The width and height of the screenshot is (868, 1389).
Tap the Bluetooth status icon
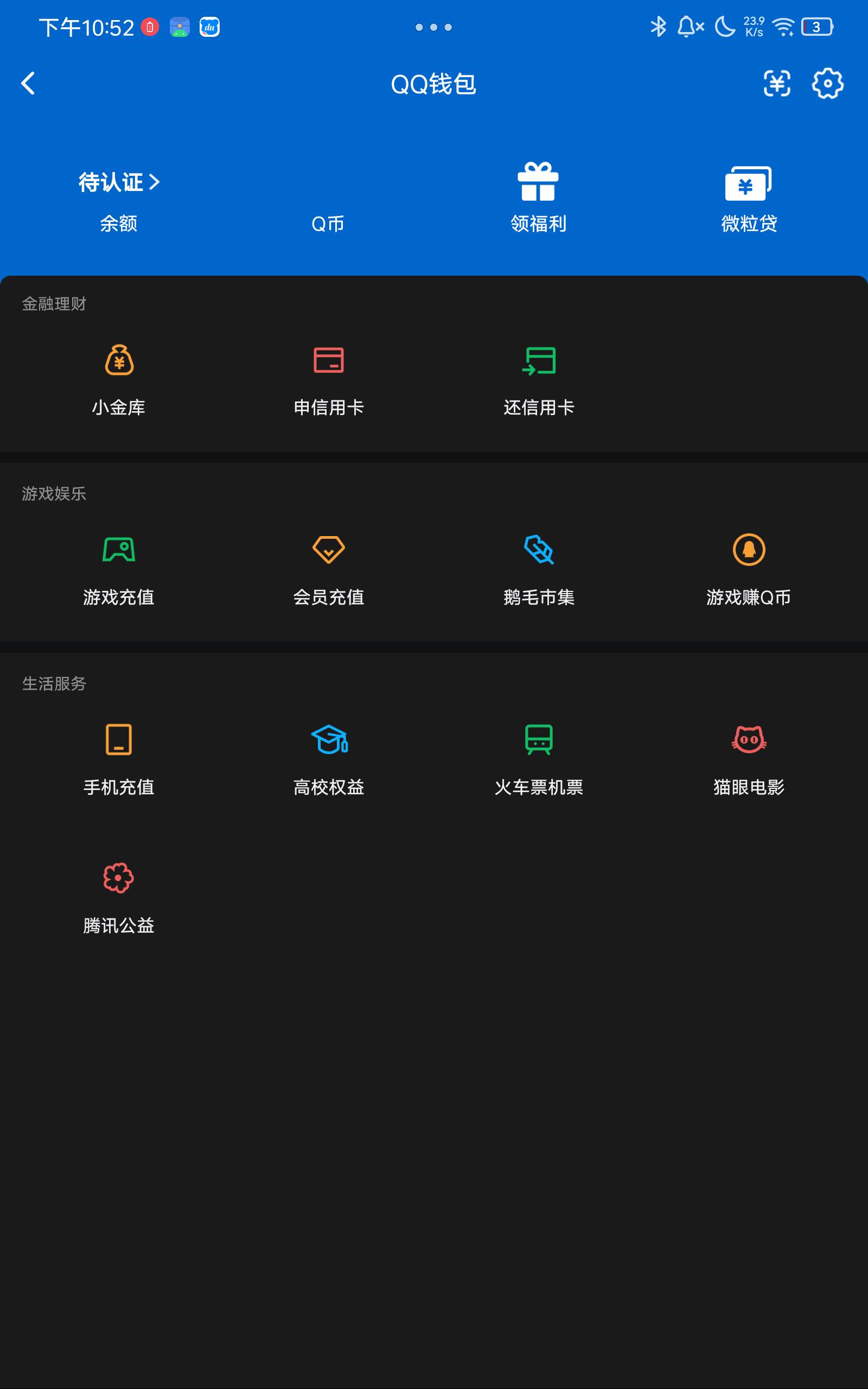[x=659, y=27]
